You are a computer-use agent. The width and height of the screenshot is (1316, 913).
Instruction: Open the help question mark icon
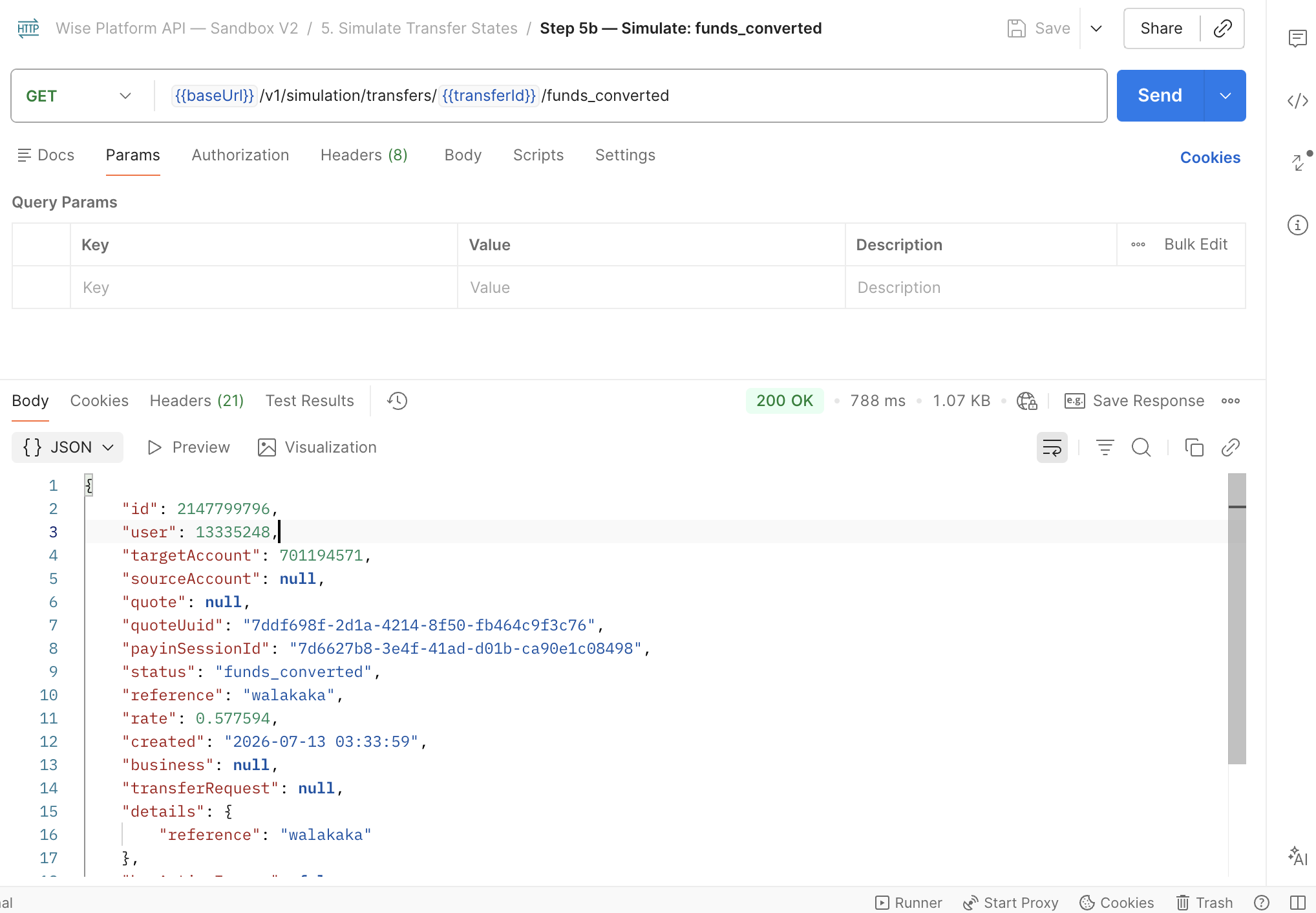[x=1261, y=903]
